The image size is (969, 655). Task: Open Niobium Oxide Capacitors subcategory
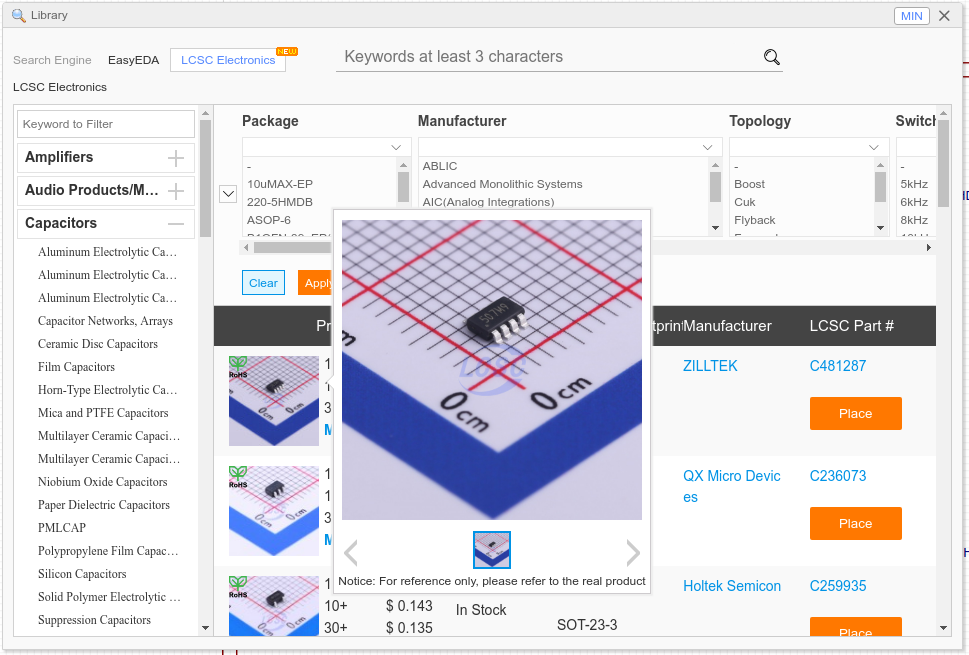click(x=103, y=481)
